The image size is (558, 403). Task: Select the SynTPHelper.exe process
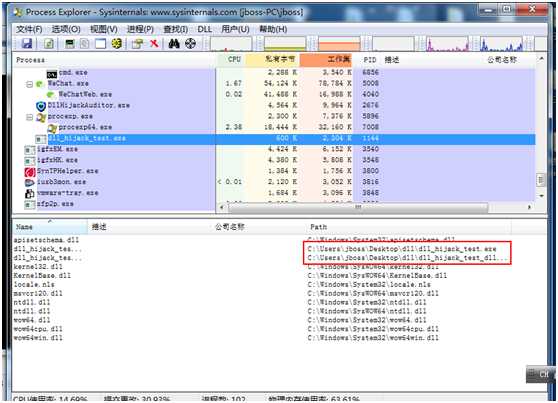pyautogui.click(x=68, y=171)
